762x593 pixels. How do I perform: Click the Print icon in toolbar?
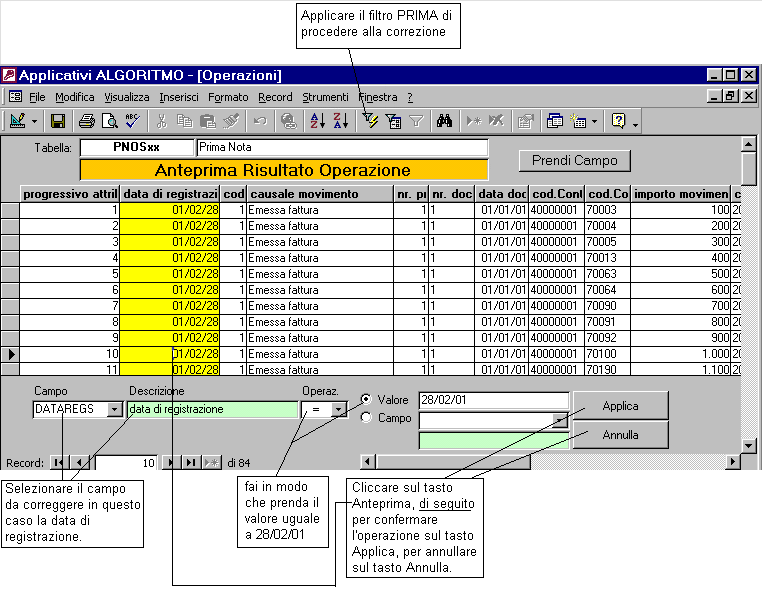87,121
